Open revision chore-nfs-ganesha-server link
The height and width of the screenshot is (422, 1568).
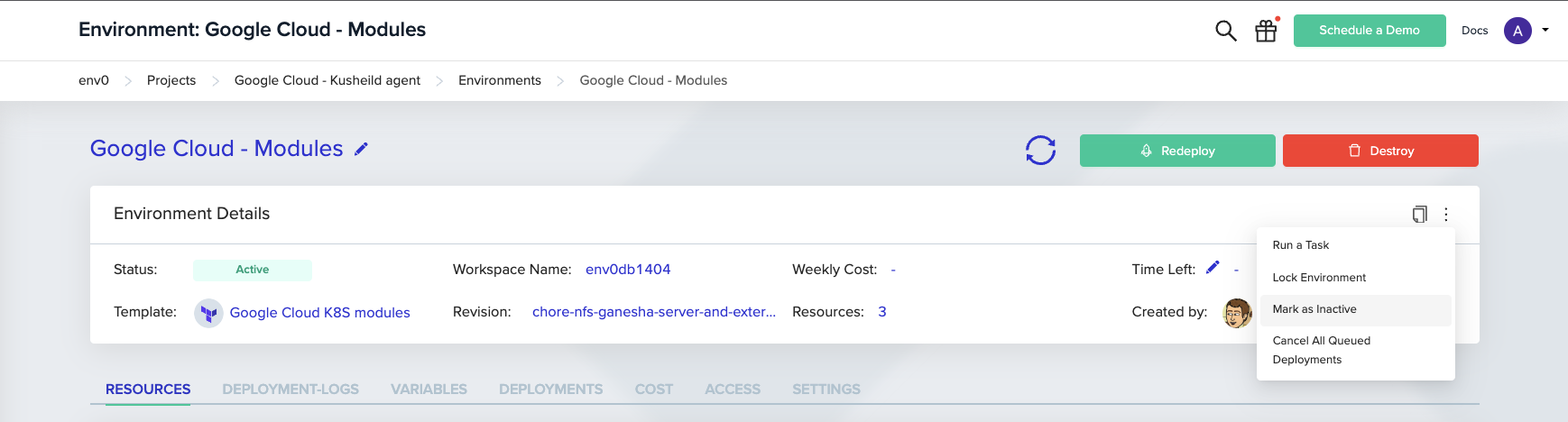(x=654, y=312)
